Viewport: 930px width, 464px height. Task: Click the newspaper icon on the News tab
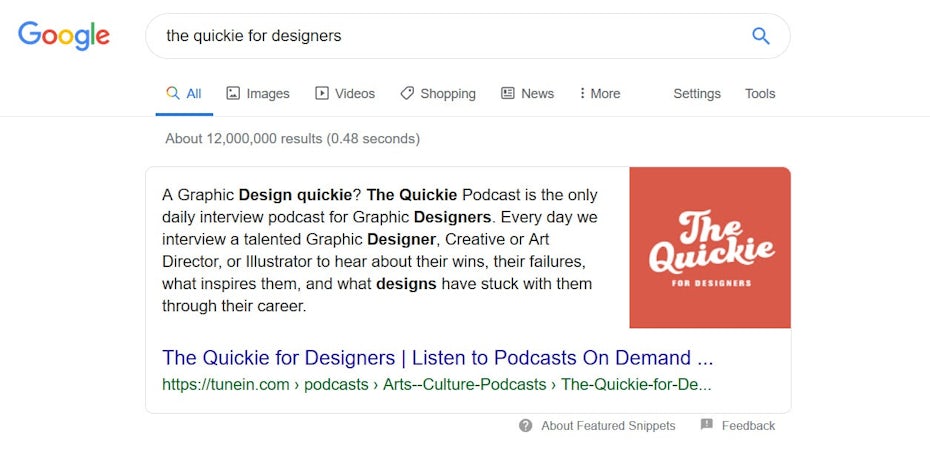click(508, 93)
